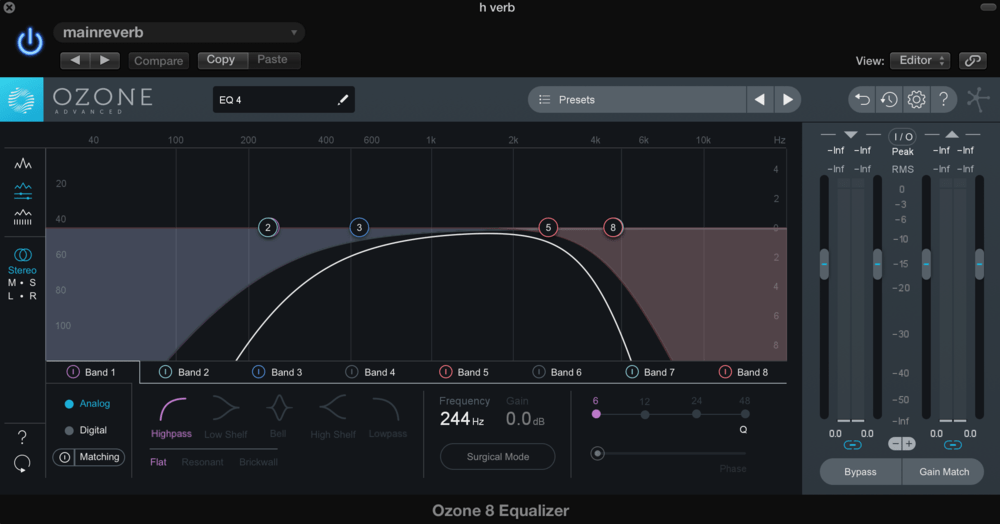Toggle Band 1 power button
This screenshot has height=524, width=1000.
click(73, 372)
